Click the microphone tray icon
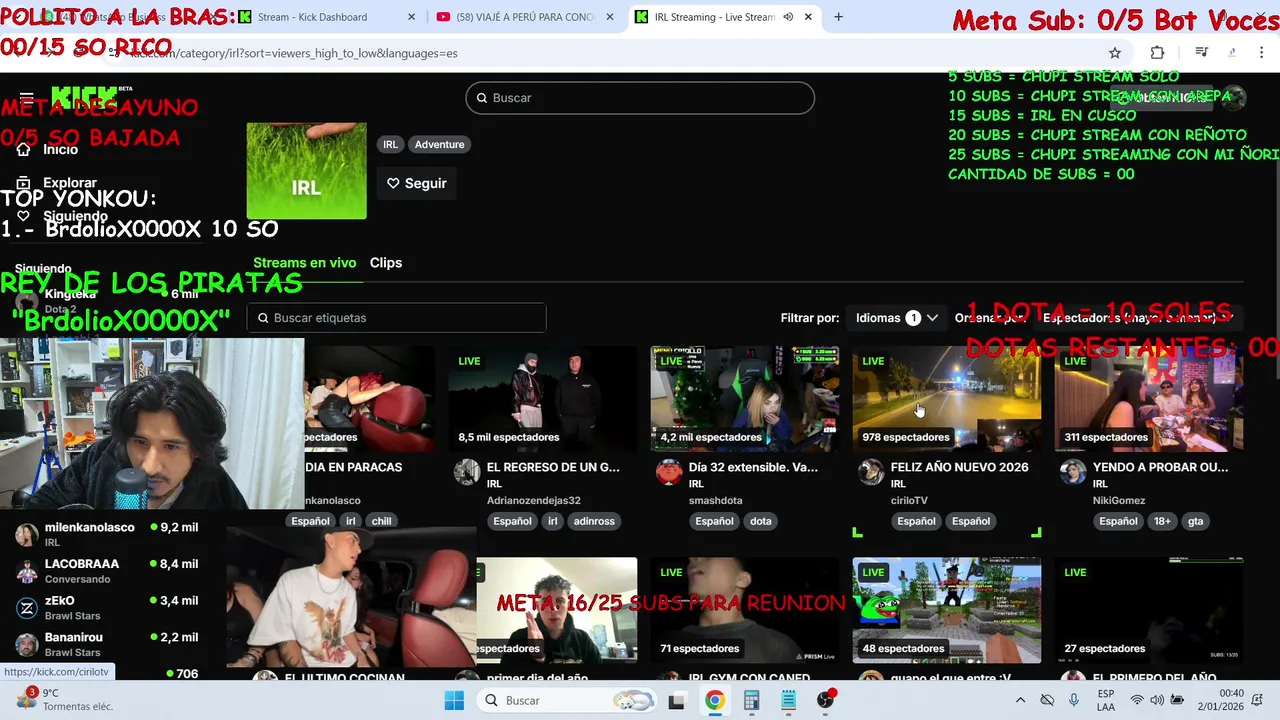The height and width of the screenshot is (720, 1280). click(x=1074, y=700)
